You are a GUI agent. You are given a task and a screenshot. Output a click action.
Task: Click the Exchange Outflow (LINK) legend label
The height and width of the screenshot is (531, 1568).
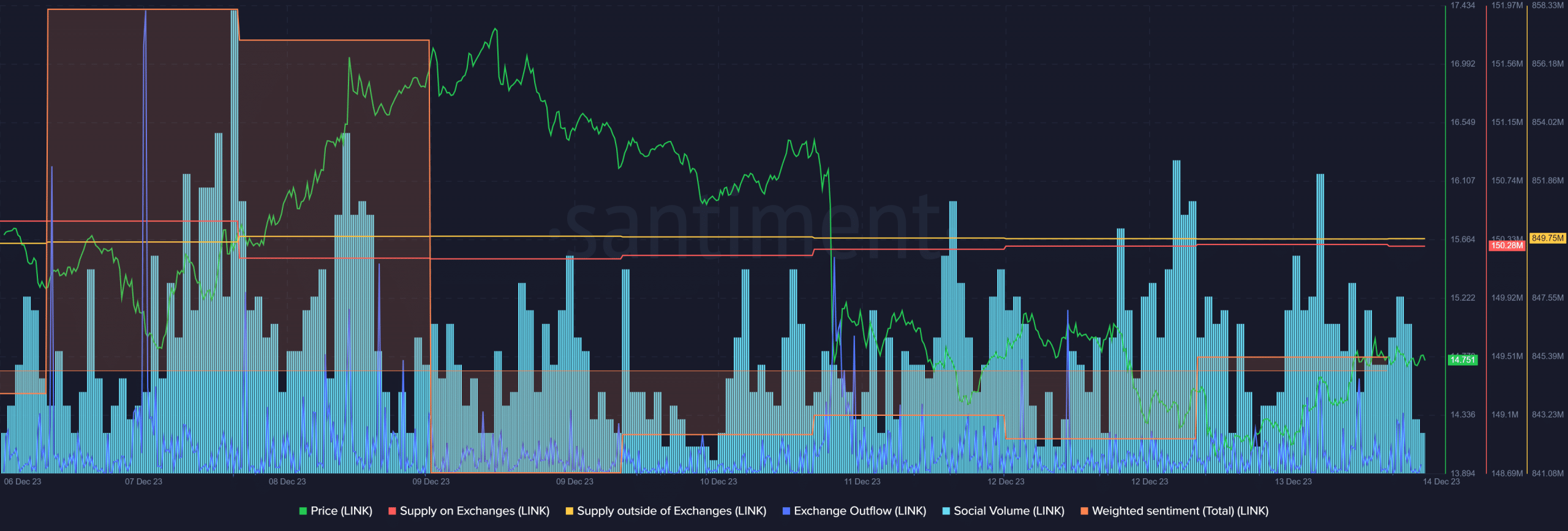(x=860, y=511)
